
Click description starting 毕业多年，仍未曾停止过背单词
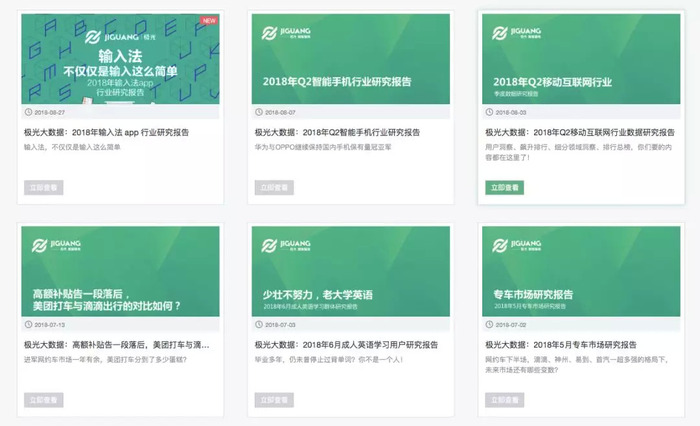click(329, 359)
